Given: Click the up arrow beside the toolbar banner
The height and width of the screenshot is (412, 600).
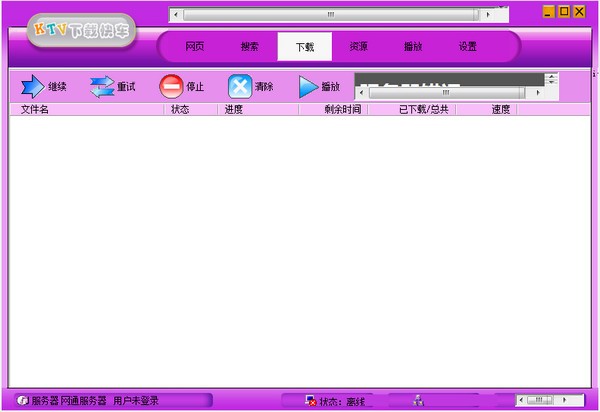Looking at the screenshot, I should pyautogui.click(x=551, y=76).
